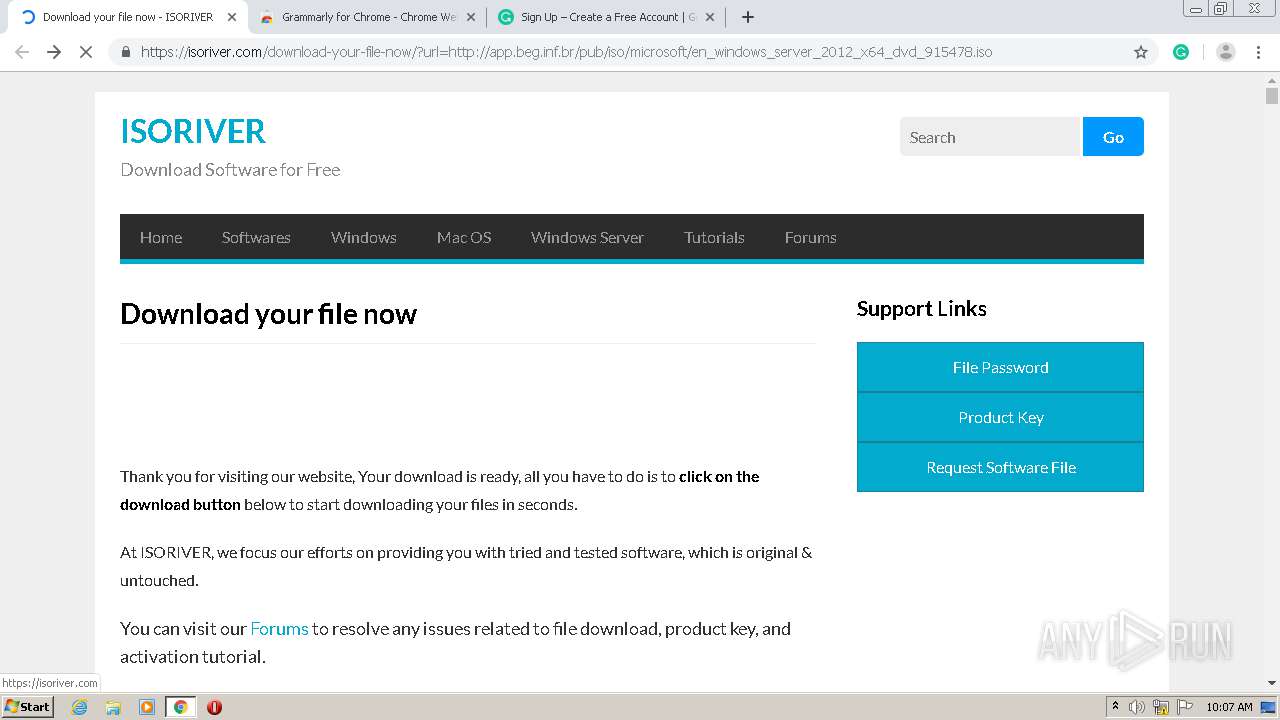The width and height of the screenshot is (1280, 720).
Task: Open a new tab with plus button
Action: pyautogui.click(x=748, y=17)
